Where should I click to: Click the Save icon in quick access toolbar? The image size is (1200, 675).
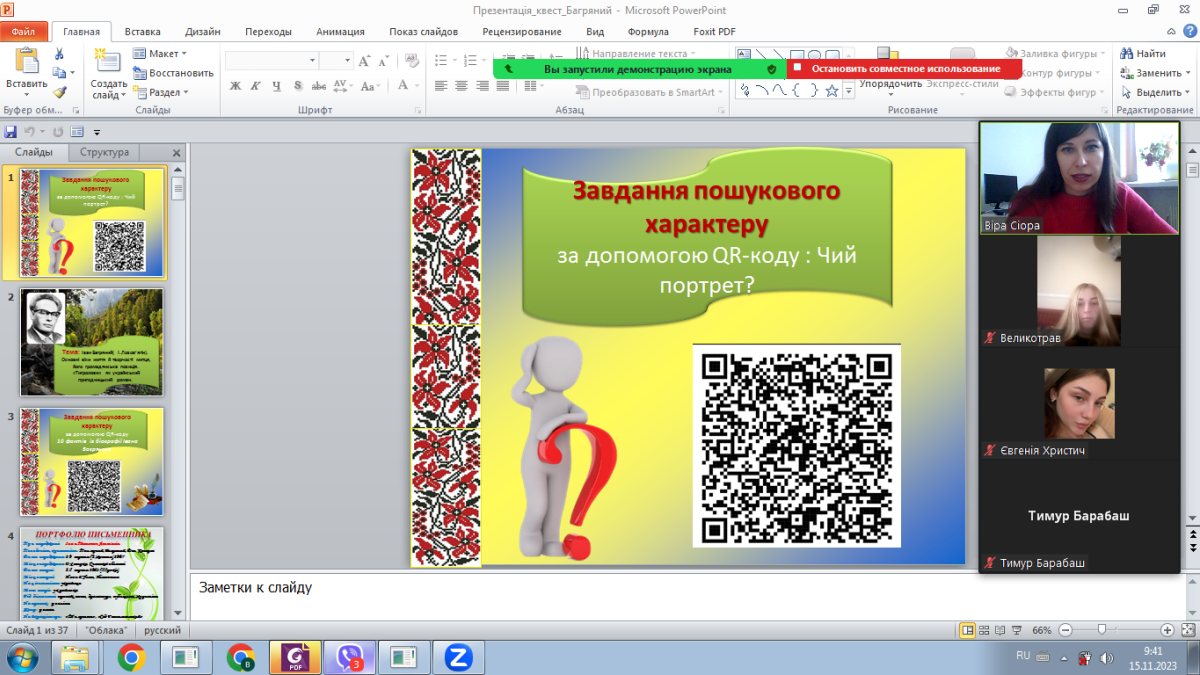[x=11, y=132]
